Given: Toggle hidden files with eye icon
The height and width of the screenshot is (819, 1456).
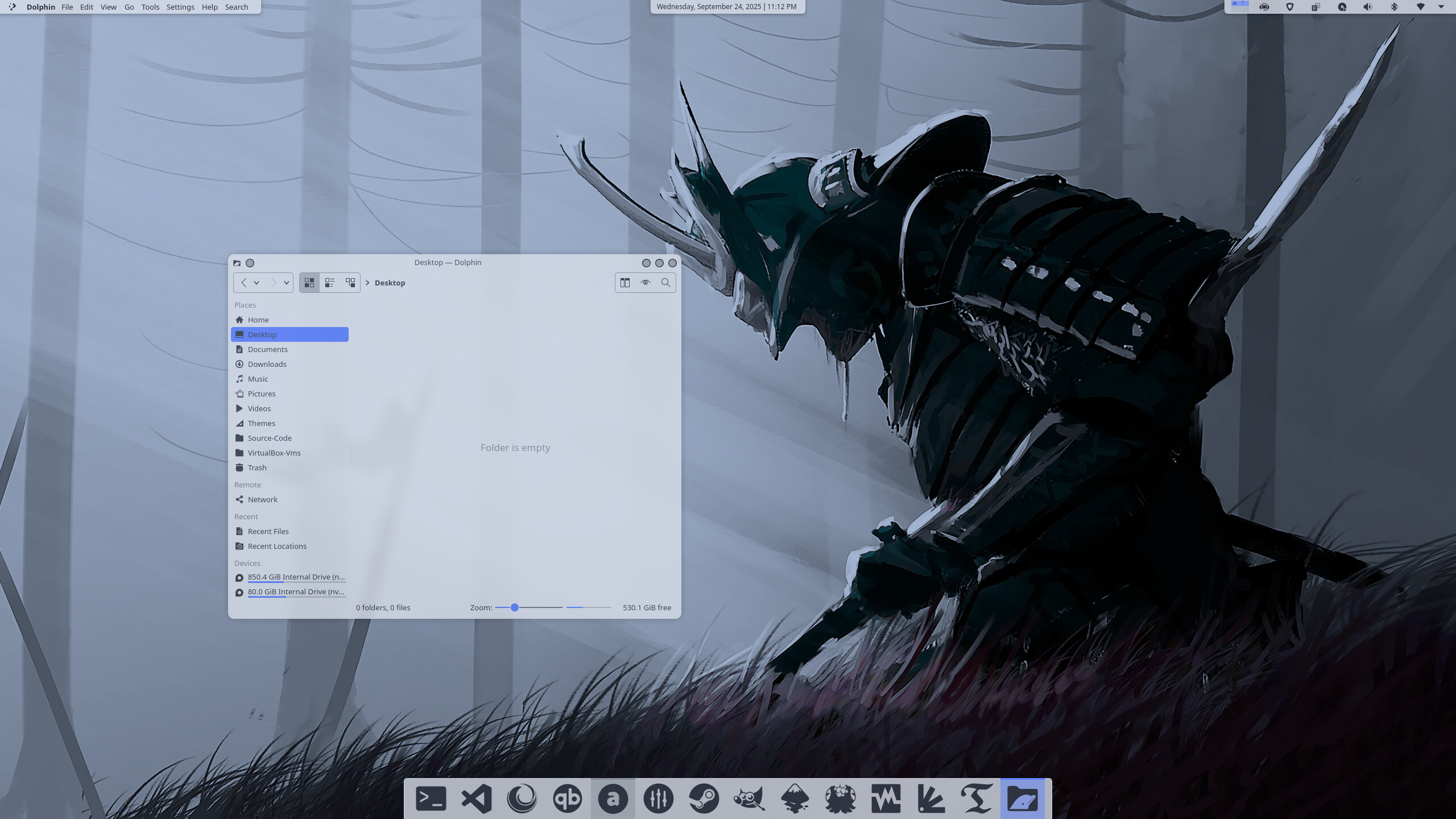Looking at the screenshot, I should (645, 283).
